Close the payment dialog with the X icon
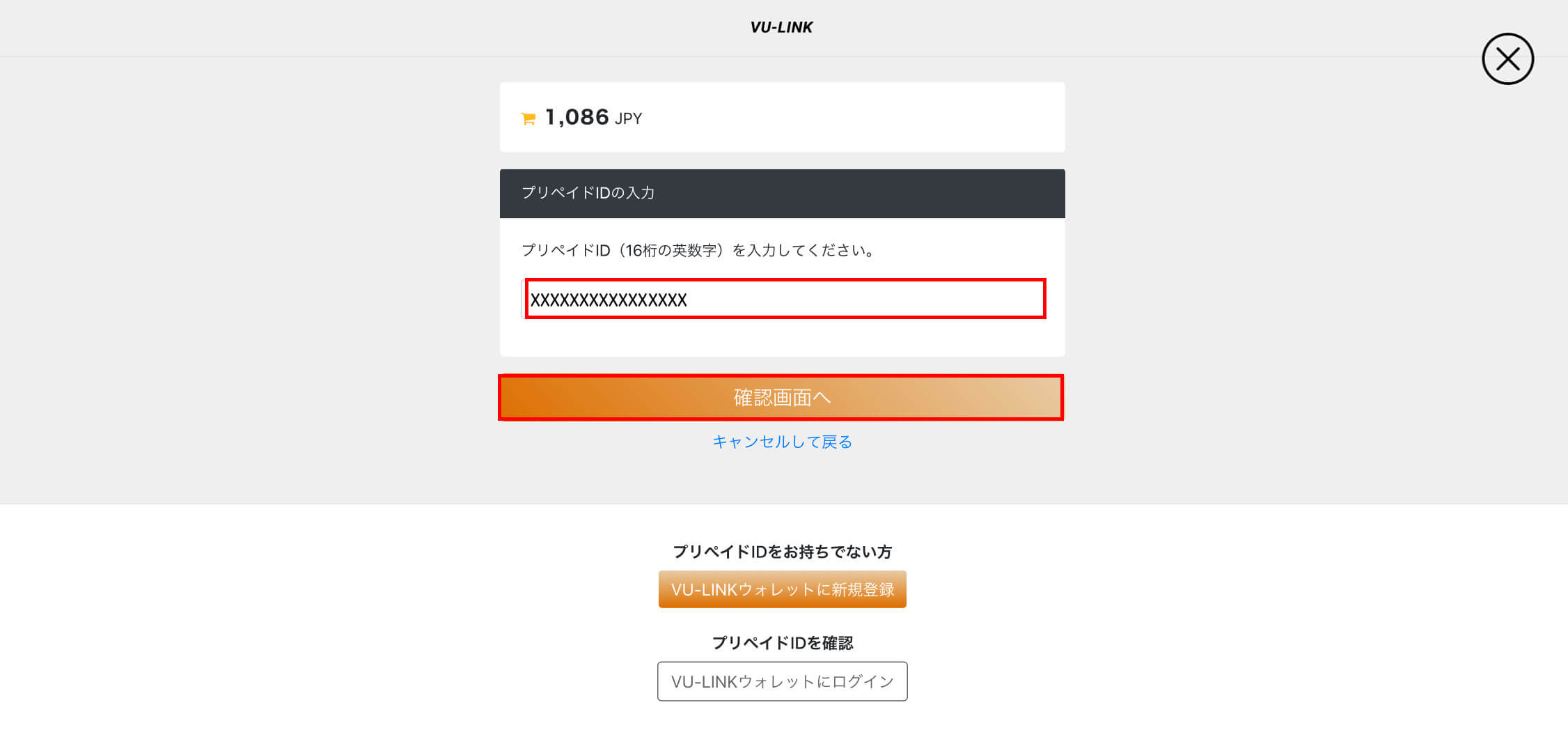 point(1507,59)
